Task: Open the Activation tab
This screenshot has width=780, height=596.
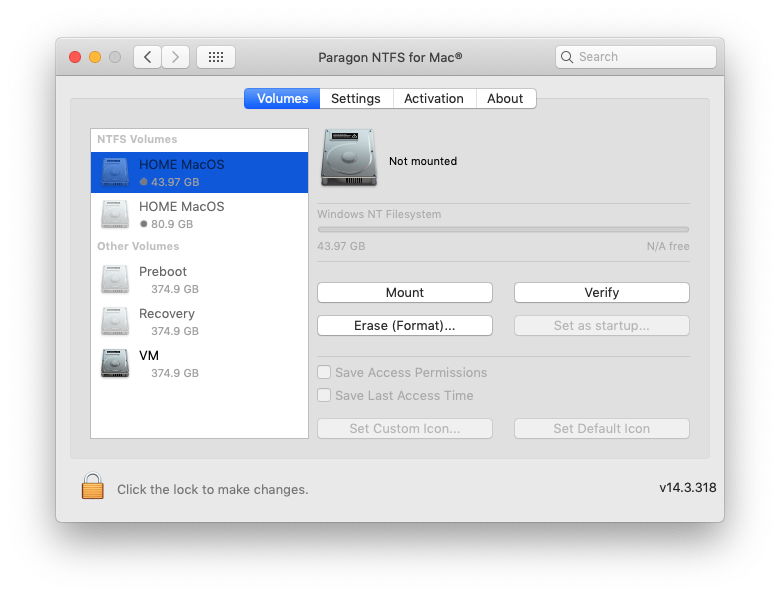Action: 434,99
